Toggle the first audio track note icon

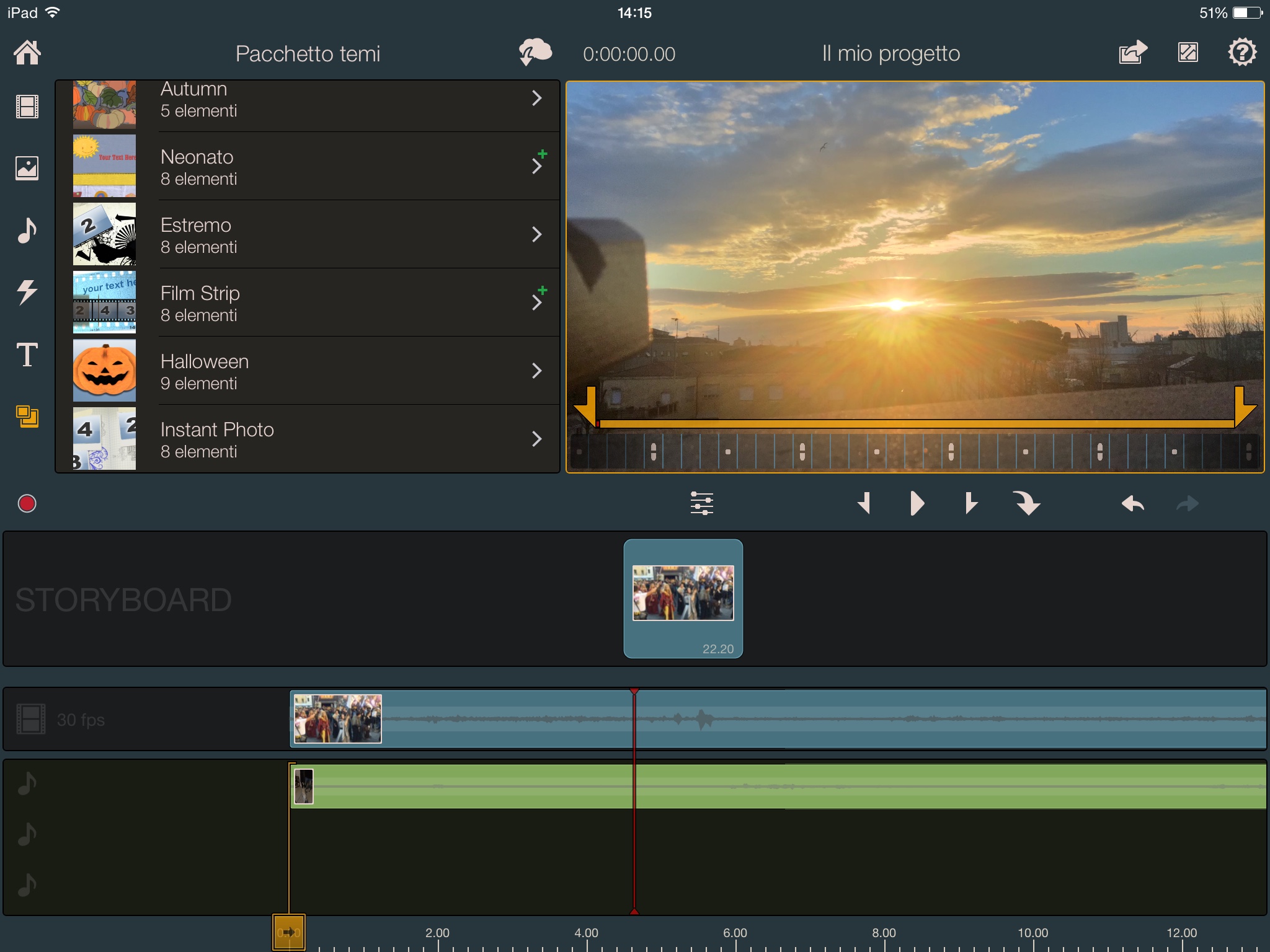pos(27,784)
